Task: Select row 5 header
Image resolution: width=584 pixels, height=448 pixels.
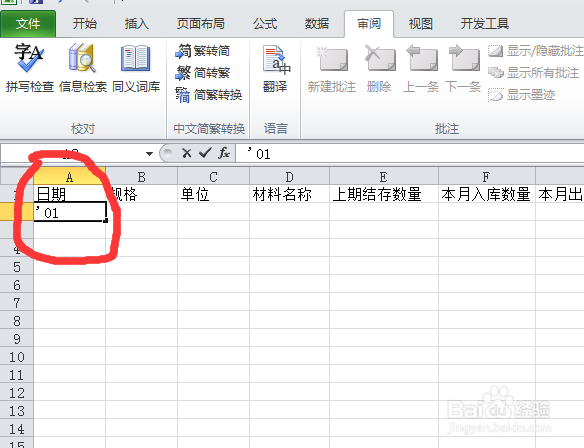Action: [x=17, y=267]
